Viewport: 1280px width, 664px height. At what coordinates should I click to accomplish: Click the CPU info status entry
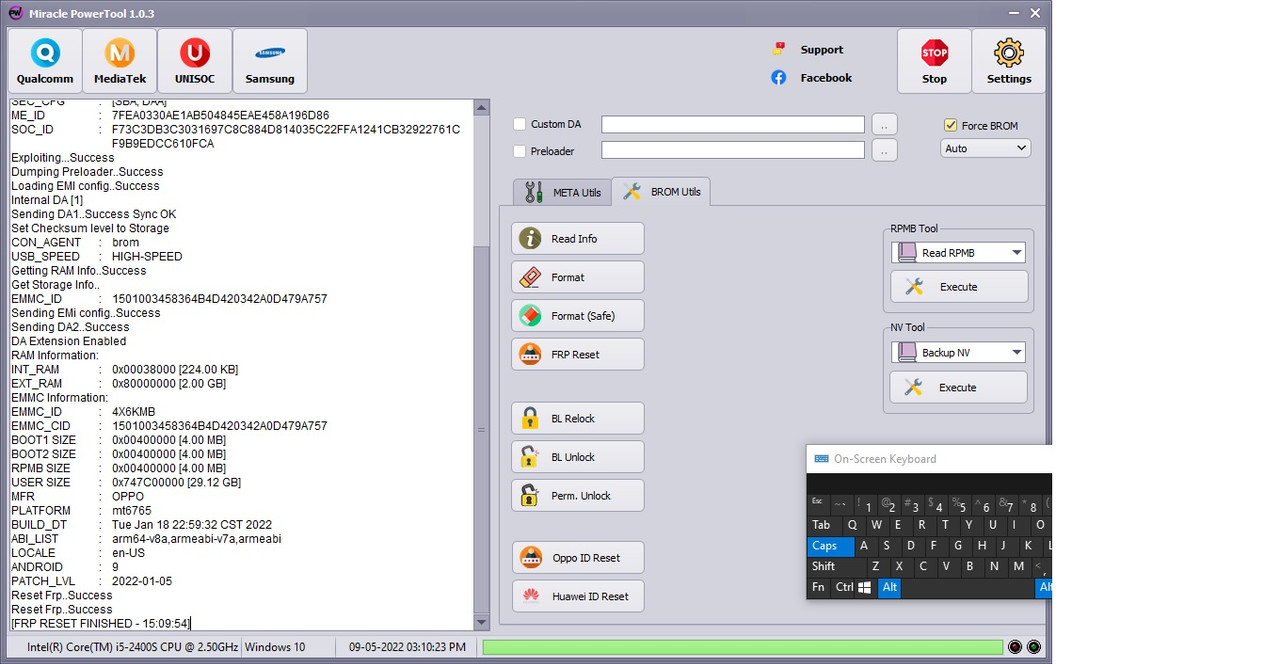coord(133,647)
